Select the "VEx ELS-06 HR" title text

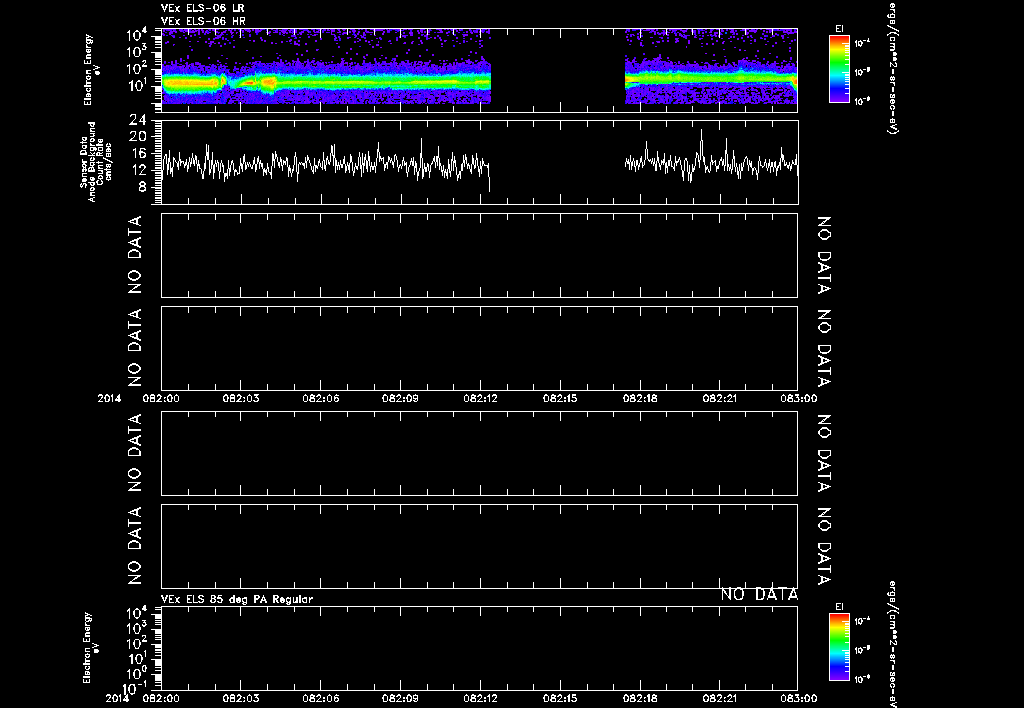pos(203,22)
